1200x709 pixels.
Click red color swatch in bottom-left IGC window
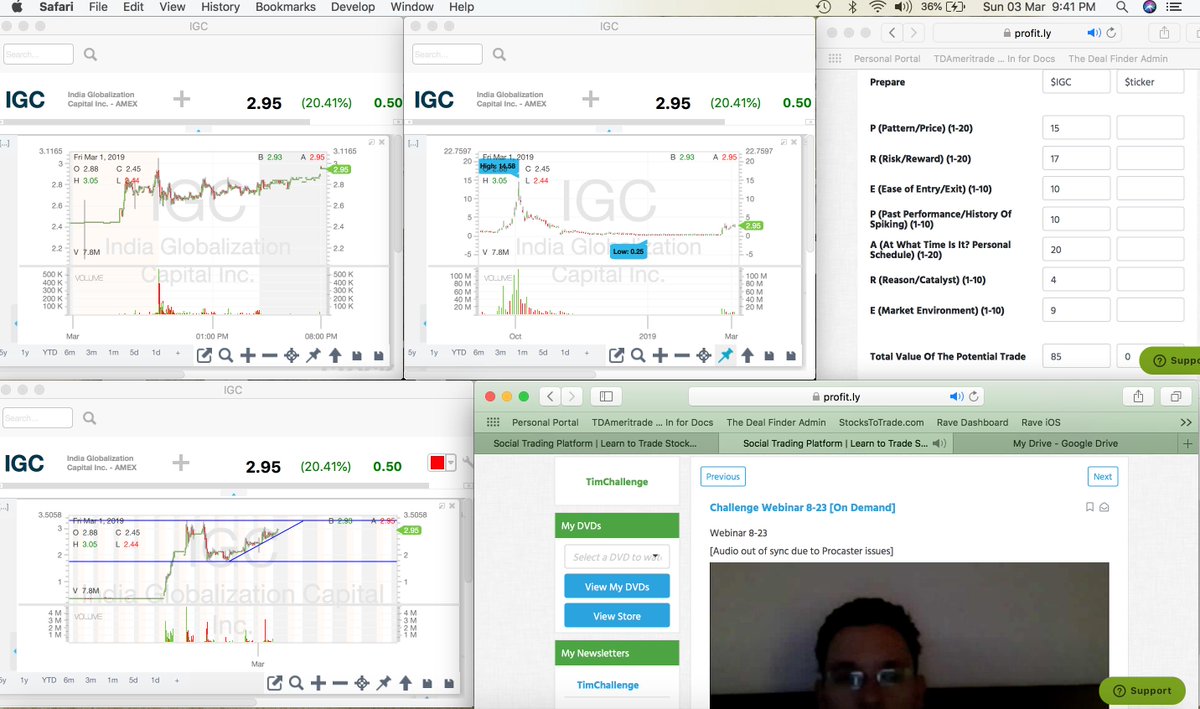436,463
